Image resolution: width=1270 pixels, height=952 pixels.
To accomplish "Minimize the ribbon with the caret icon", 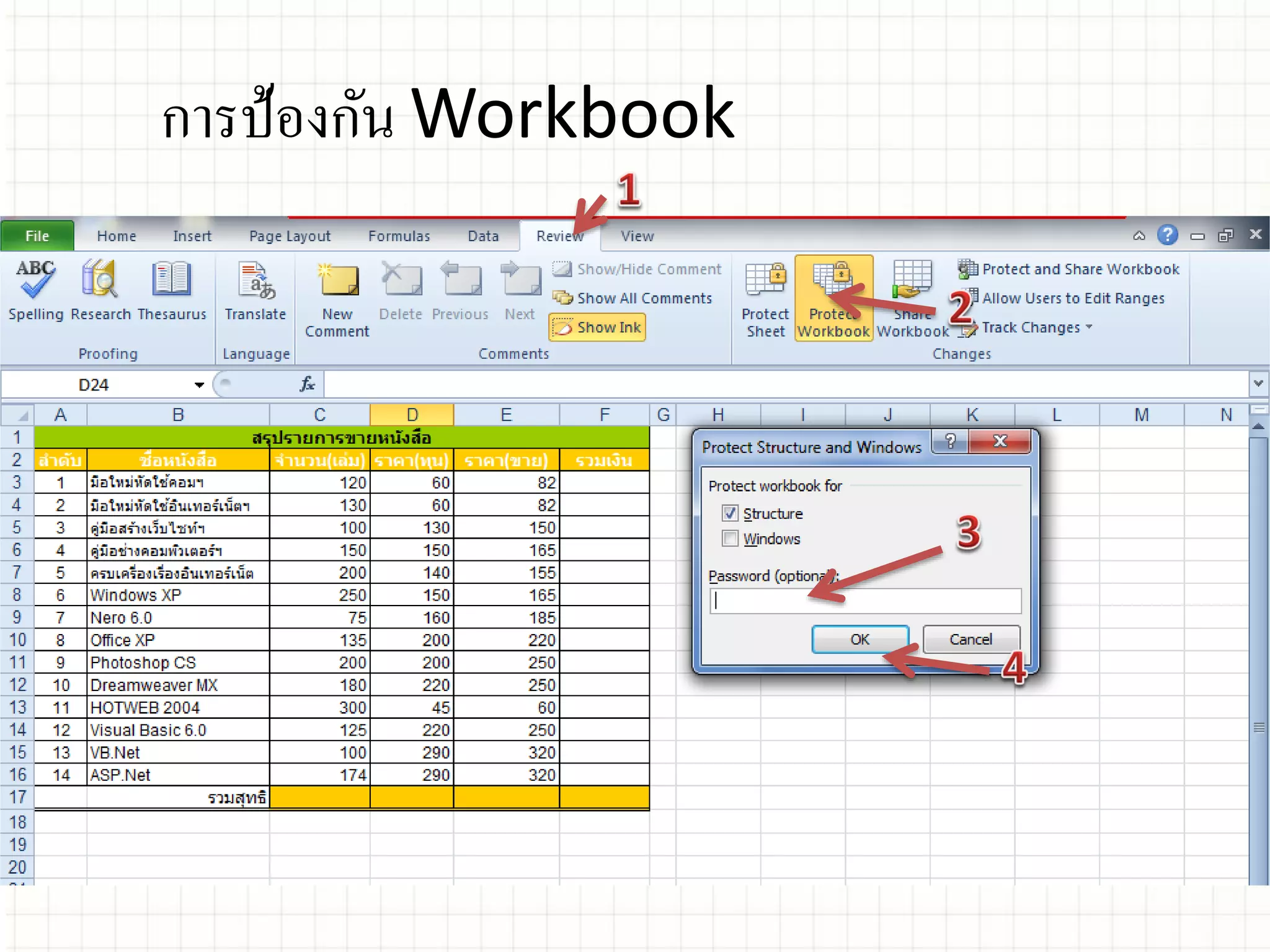I will point(1139,236).
